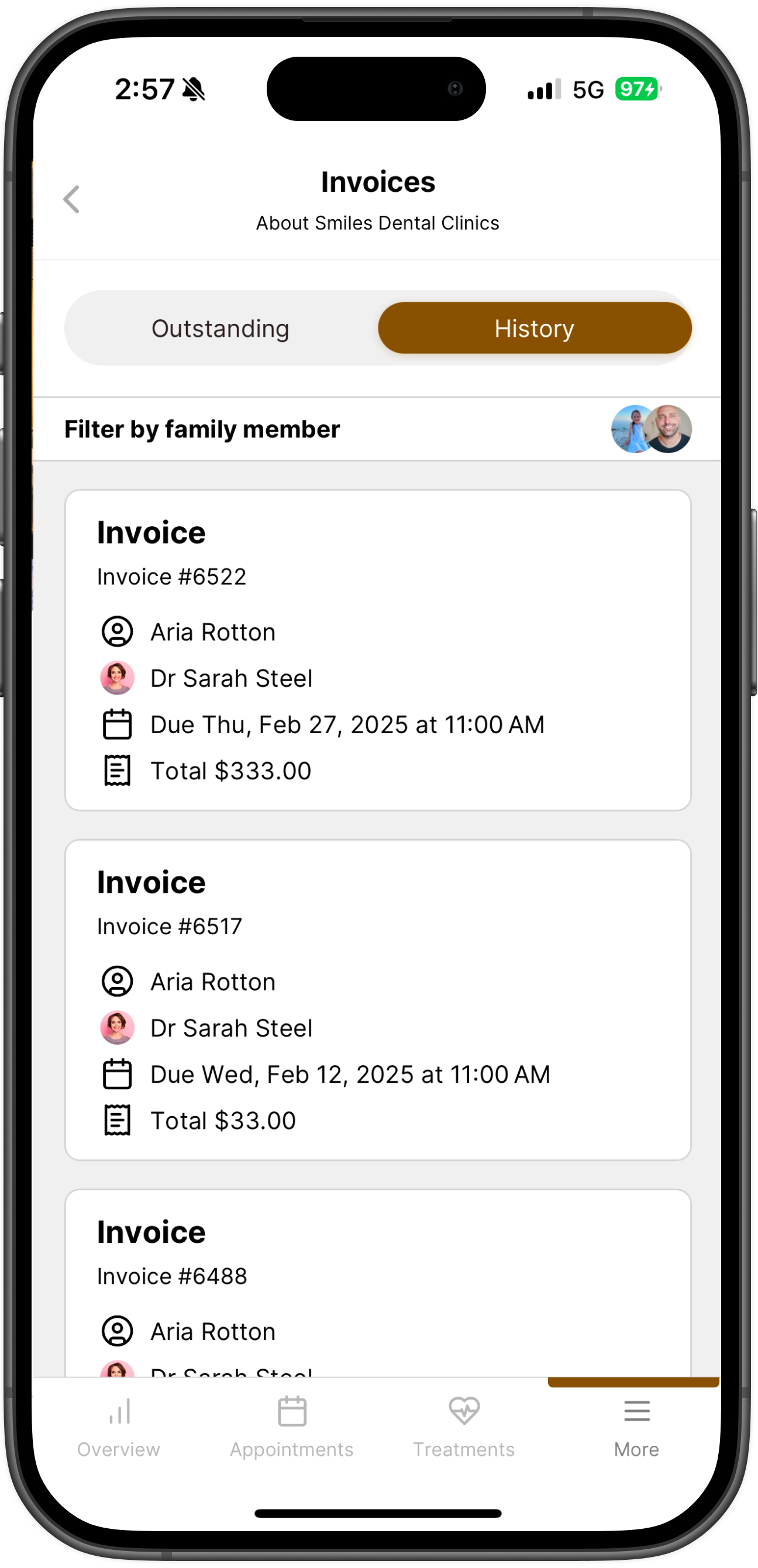Screen dimensions: 758x1568
Task: Switch to the Outstanding invoices segment
Action: point(220,328)
